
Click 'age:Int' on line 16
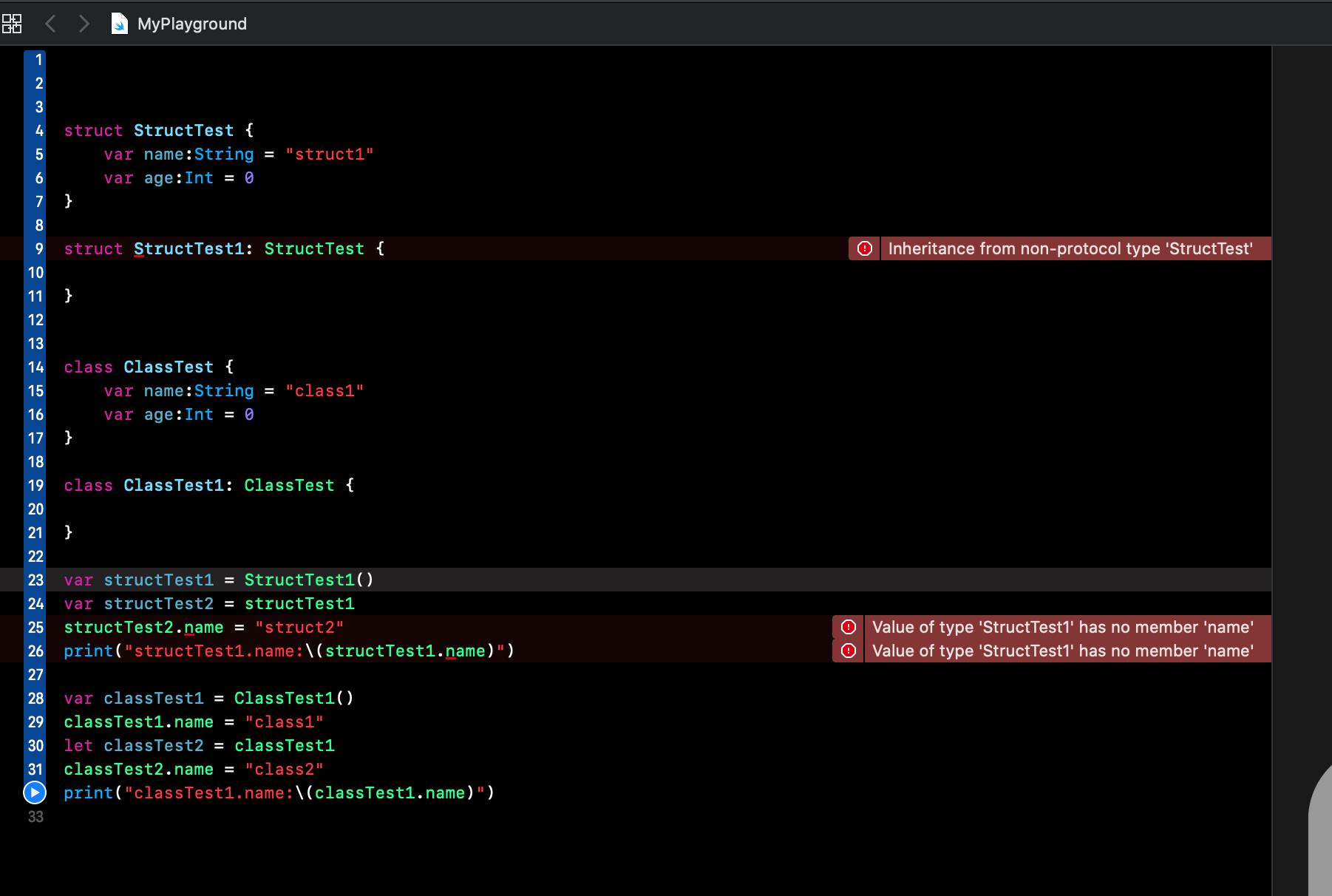[178, 414]
